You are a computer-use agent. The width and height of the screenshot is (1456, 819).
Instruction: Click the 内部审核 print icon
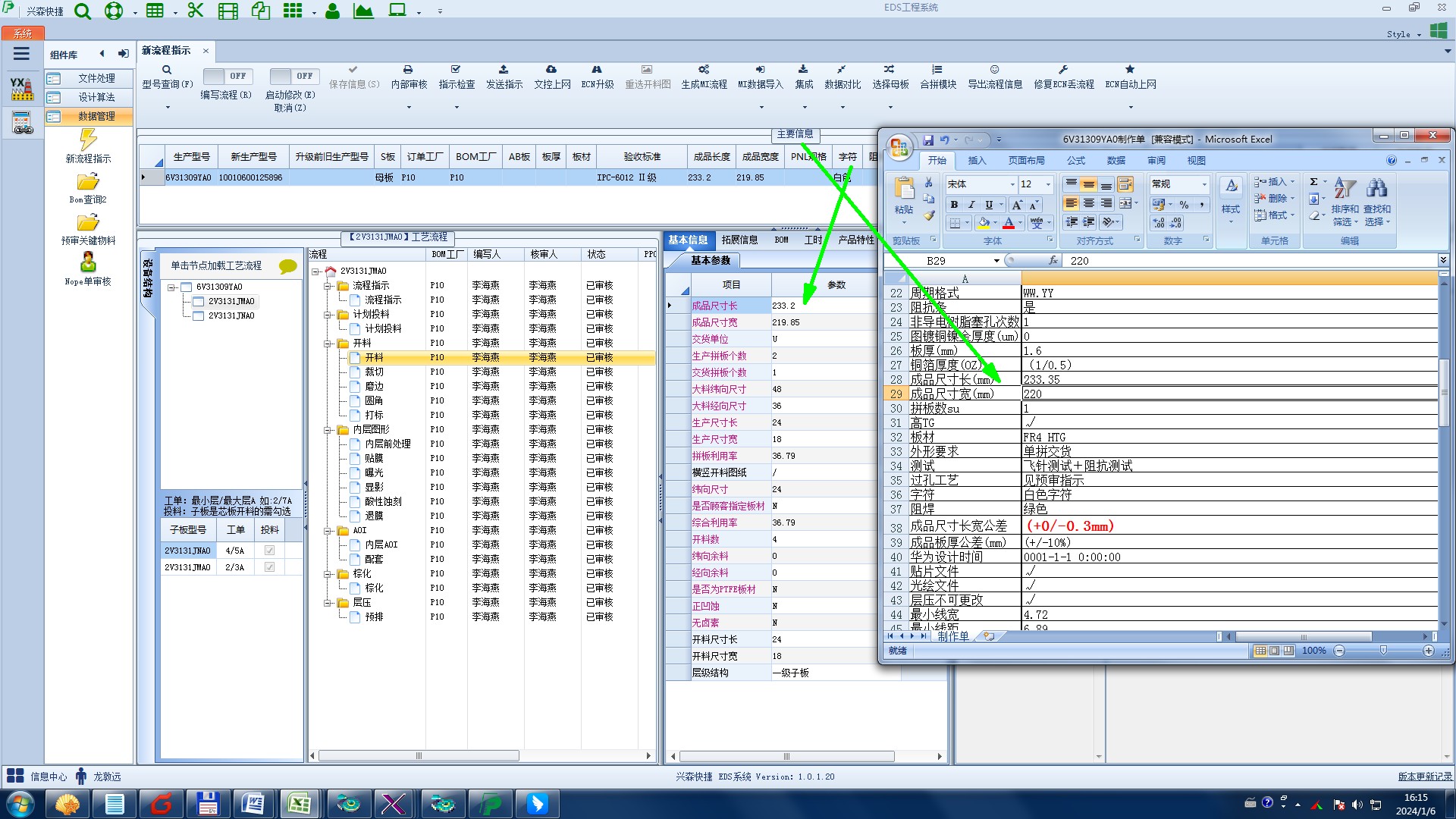click(x=408, y=70)
